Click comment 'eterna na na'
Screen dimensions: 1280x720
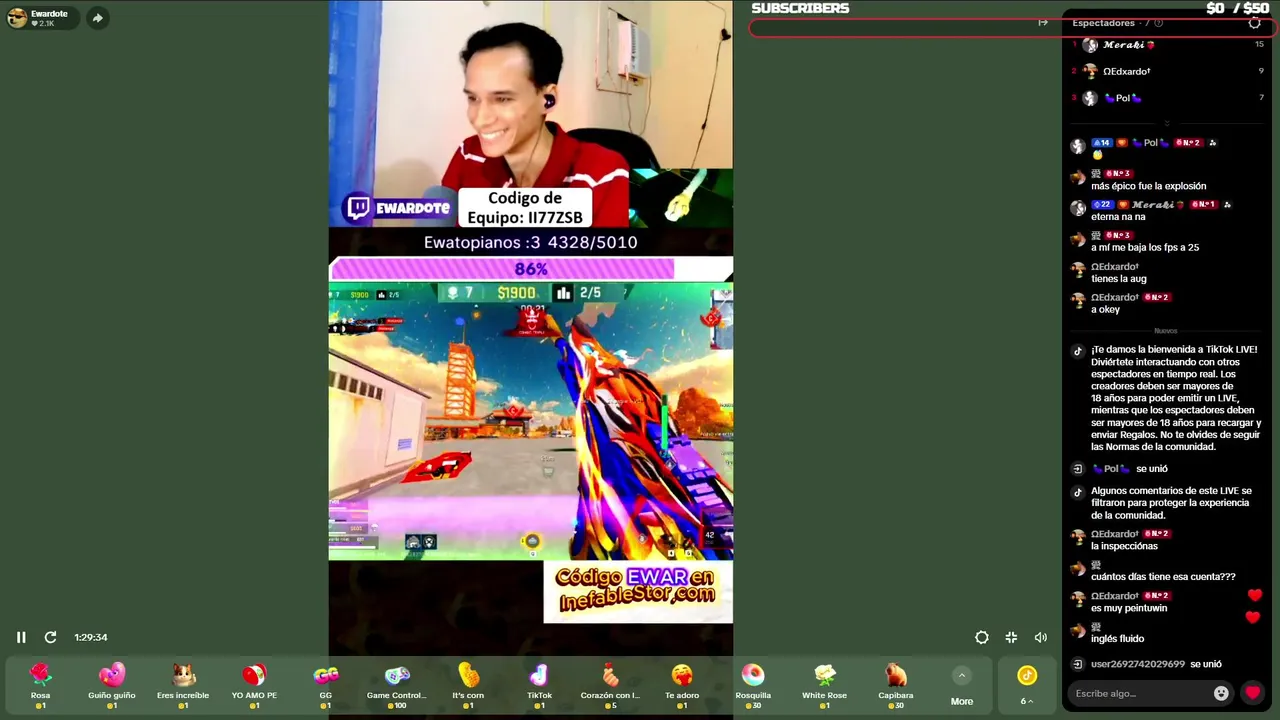1118,217
